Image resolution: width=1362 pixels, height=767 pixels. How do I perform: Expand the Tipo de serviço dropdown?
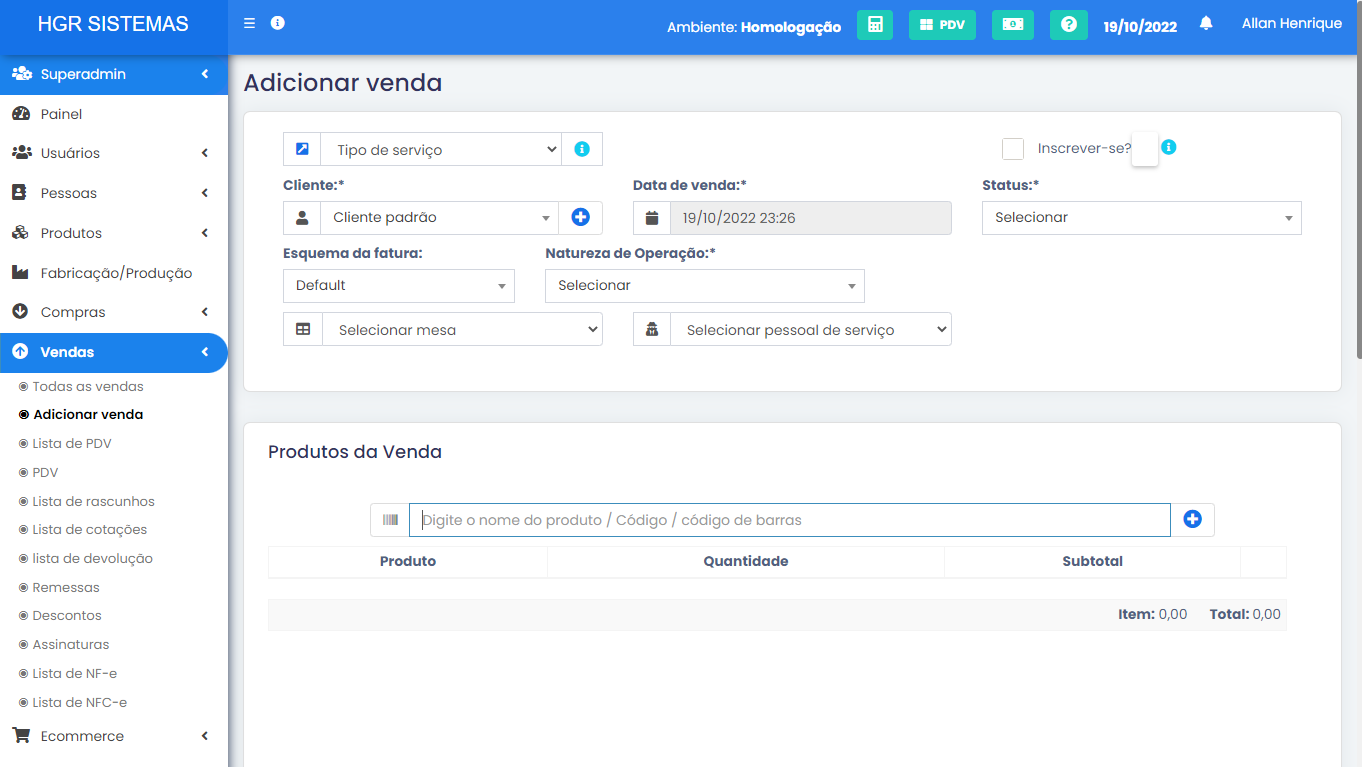click(441, 149)
